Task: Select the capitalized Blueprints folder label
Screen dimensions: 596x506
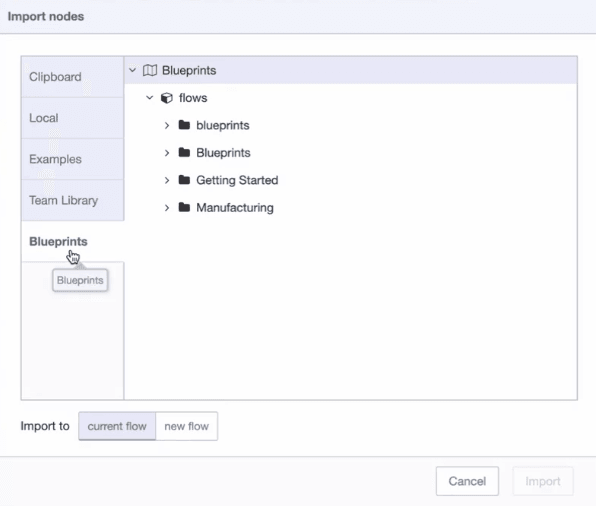Action: click(223, 153)
